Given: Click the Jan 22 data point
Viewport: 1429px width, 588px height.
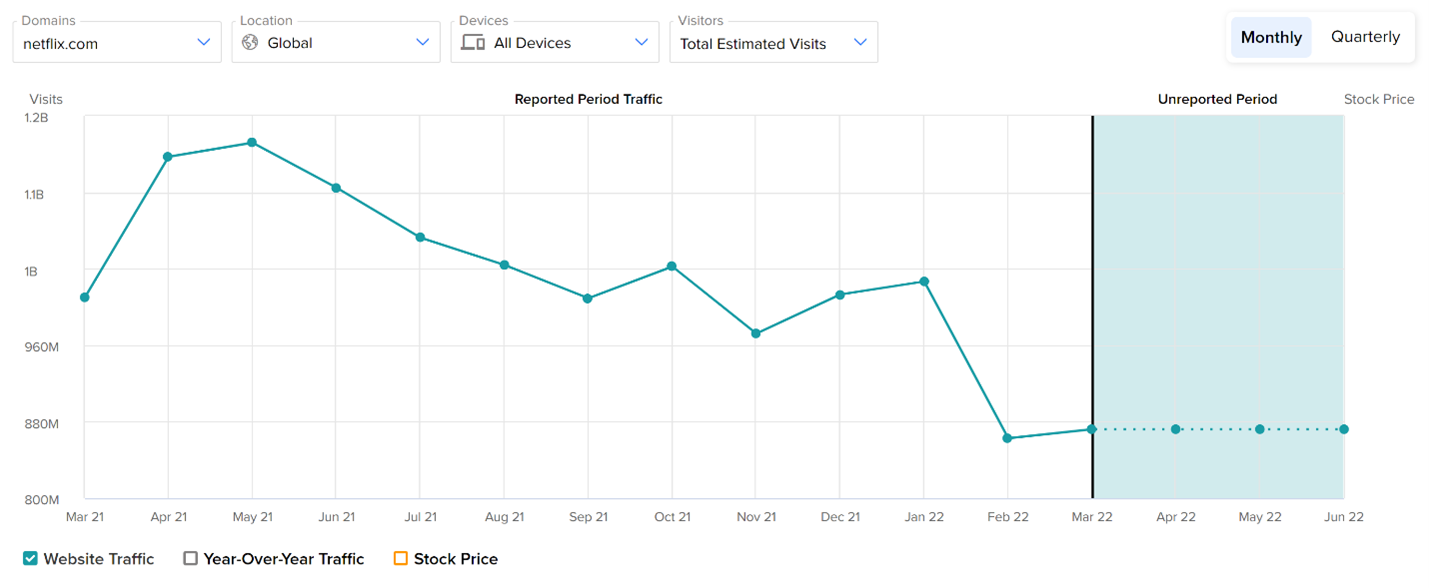Looking at the screenshot, I should [924, 282].
